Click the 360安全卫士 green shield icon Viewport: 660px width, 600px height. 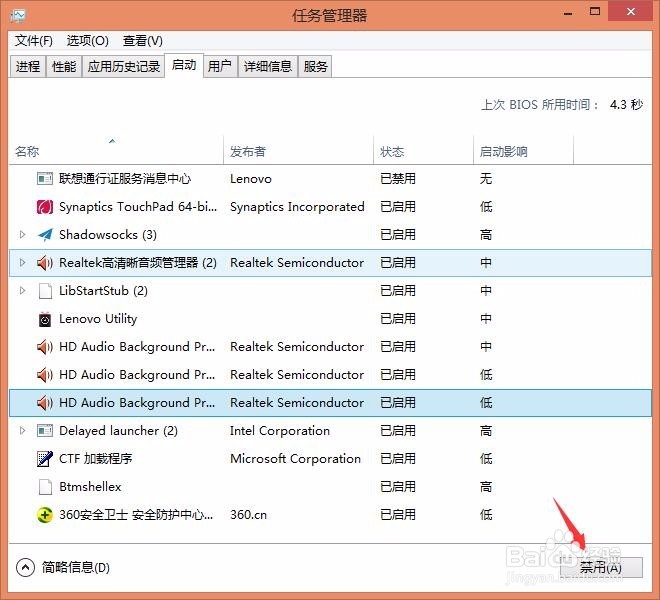point(45,515)
